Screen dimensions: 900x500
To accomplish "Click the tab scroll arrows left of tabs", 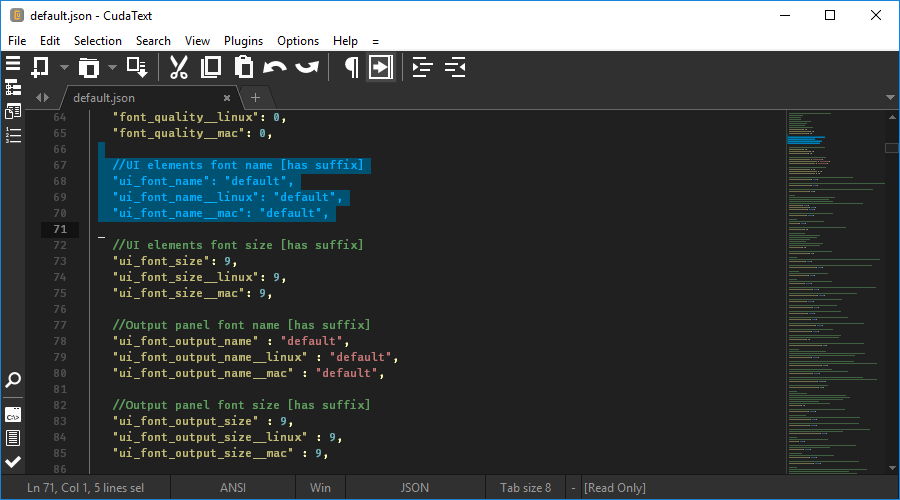I will [42, 98].
